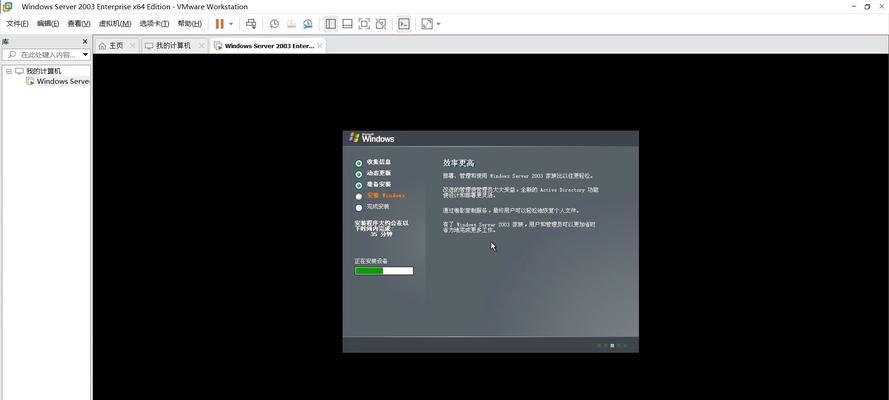Toggle the library sidebar view icon
Image resolution: width=889 pixels, height=400 pixels.
[x=331, y=24]
